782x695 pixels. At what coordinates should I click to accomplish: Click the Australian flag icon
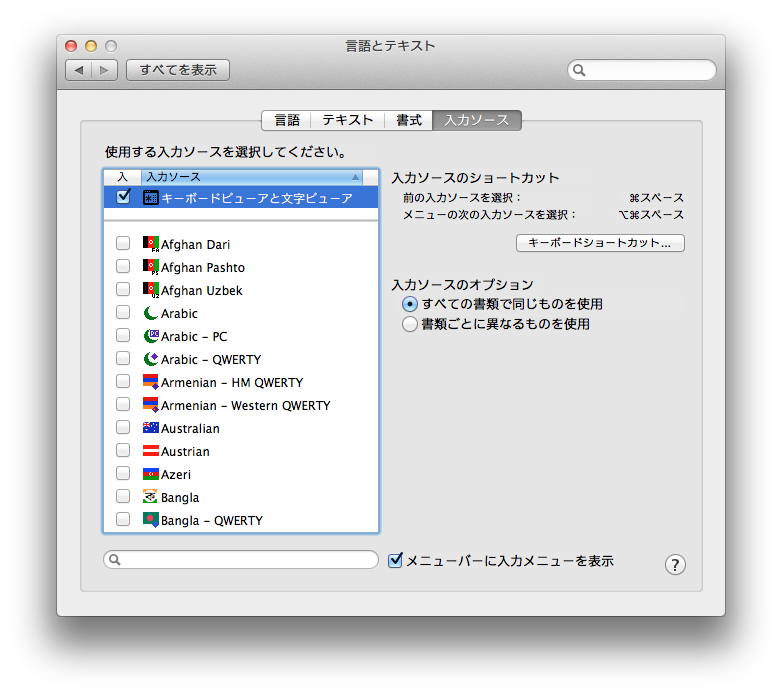pyautogui.click(x=151, y=428)
